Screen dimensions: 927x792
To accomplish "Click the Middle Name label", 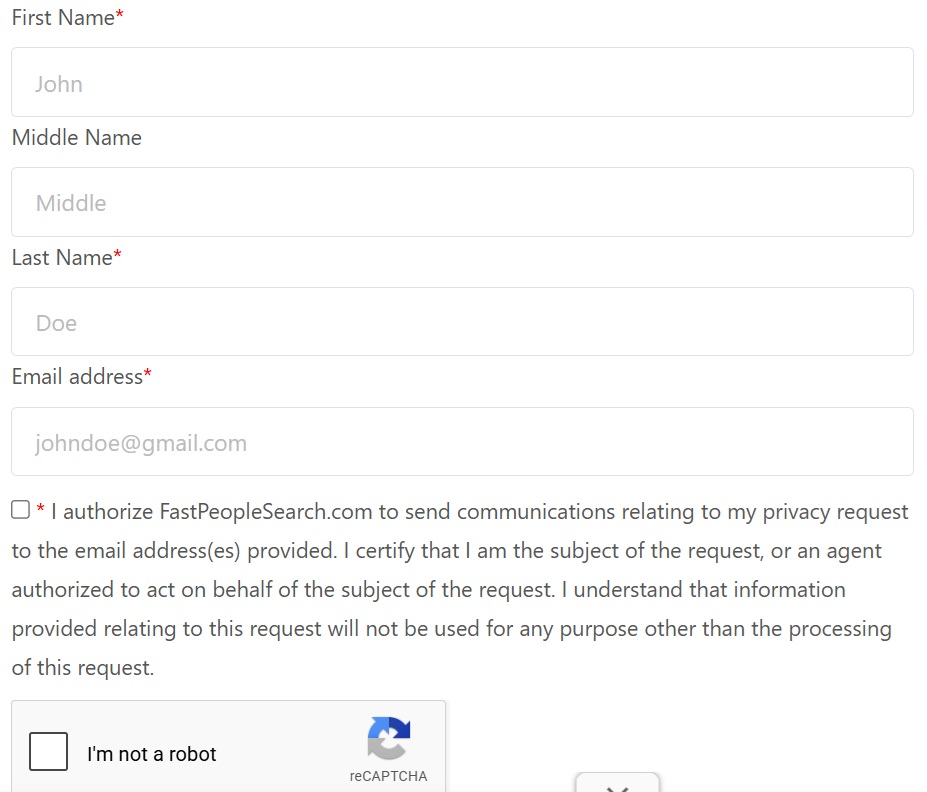I will tap(77, 138).
